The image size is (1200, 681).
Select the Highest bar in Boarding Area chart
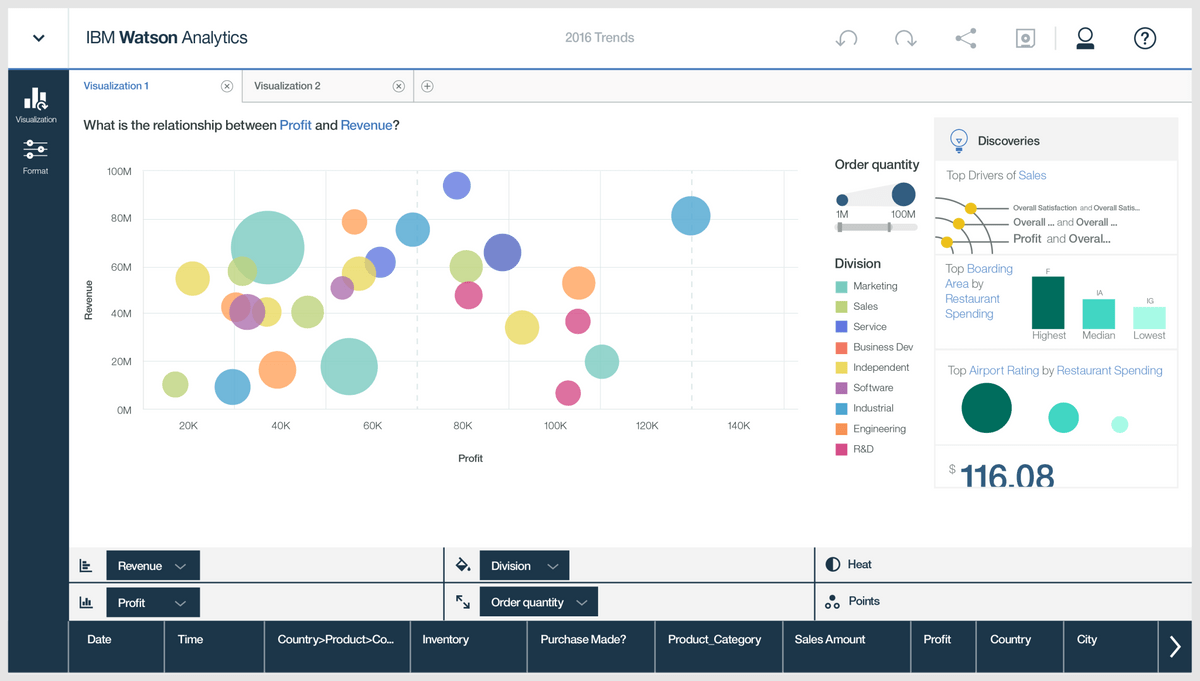(1048, 303)
